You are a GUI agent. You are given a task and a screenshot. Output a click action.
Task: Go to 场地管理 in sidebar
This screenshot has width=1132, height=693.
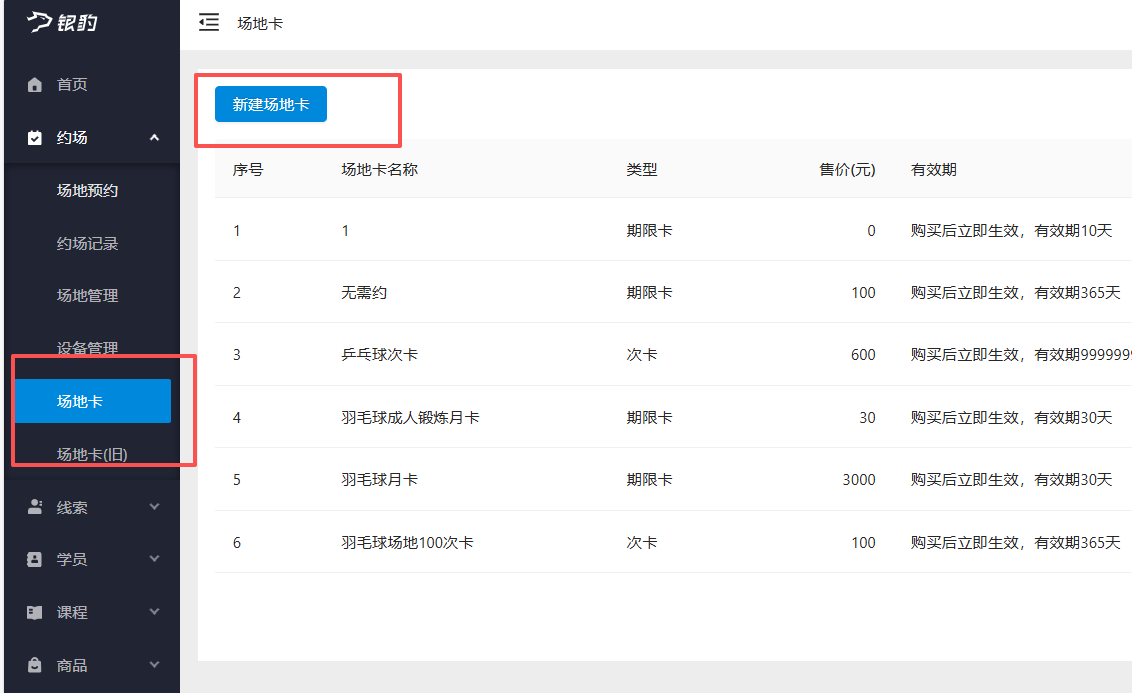(x=87, y=296)
